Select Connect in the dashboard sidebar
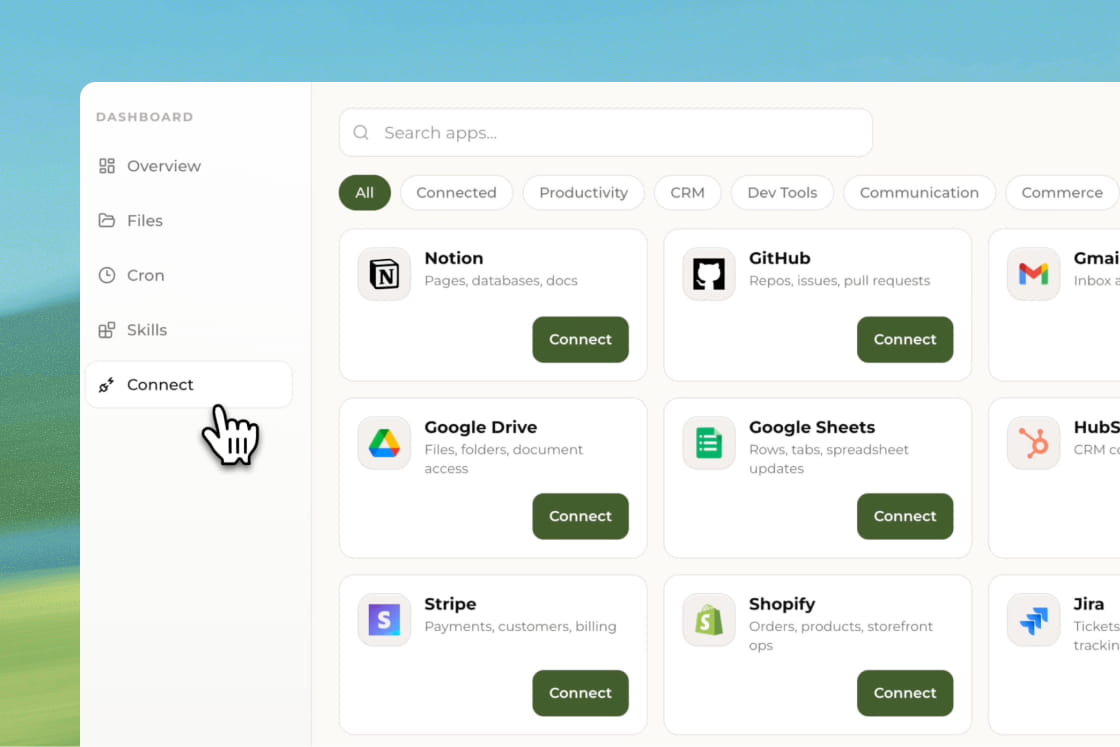Viewport: 1120px width, 747px height. tap(189, 385)
